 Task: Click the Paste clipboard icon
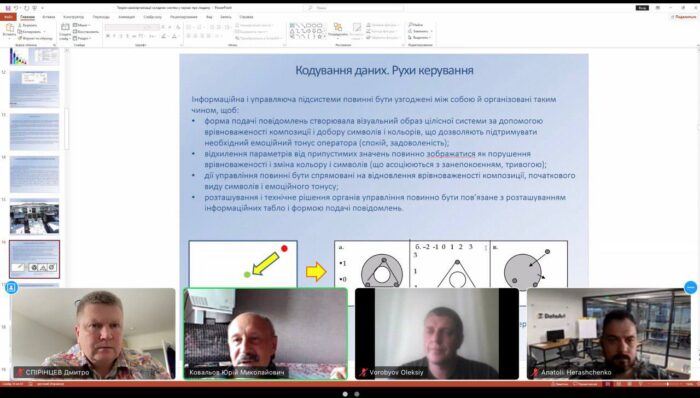tap(9, 28)
